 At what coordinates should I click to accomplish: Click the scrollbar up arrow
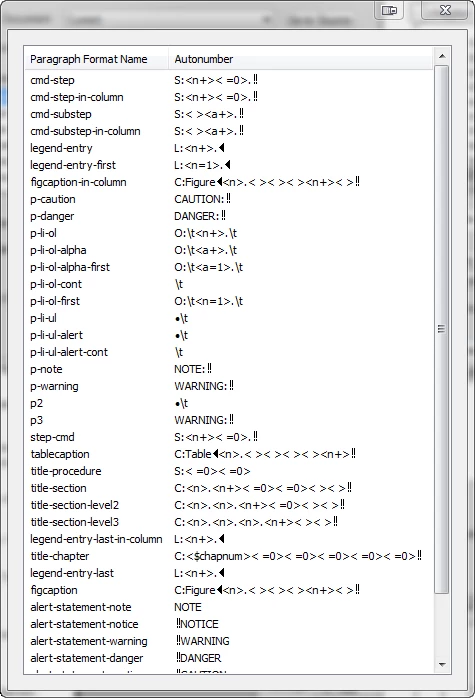point(442,56)
